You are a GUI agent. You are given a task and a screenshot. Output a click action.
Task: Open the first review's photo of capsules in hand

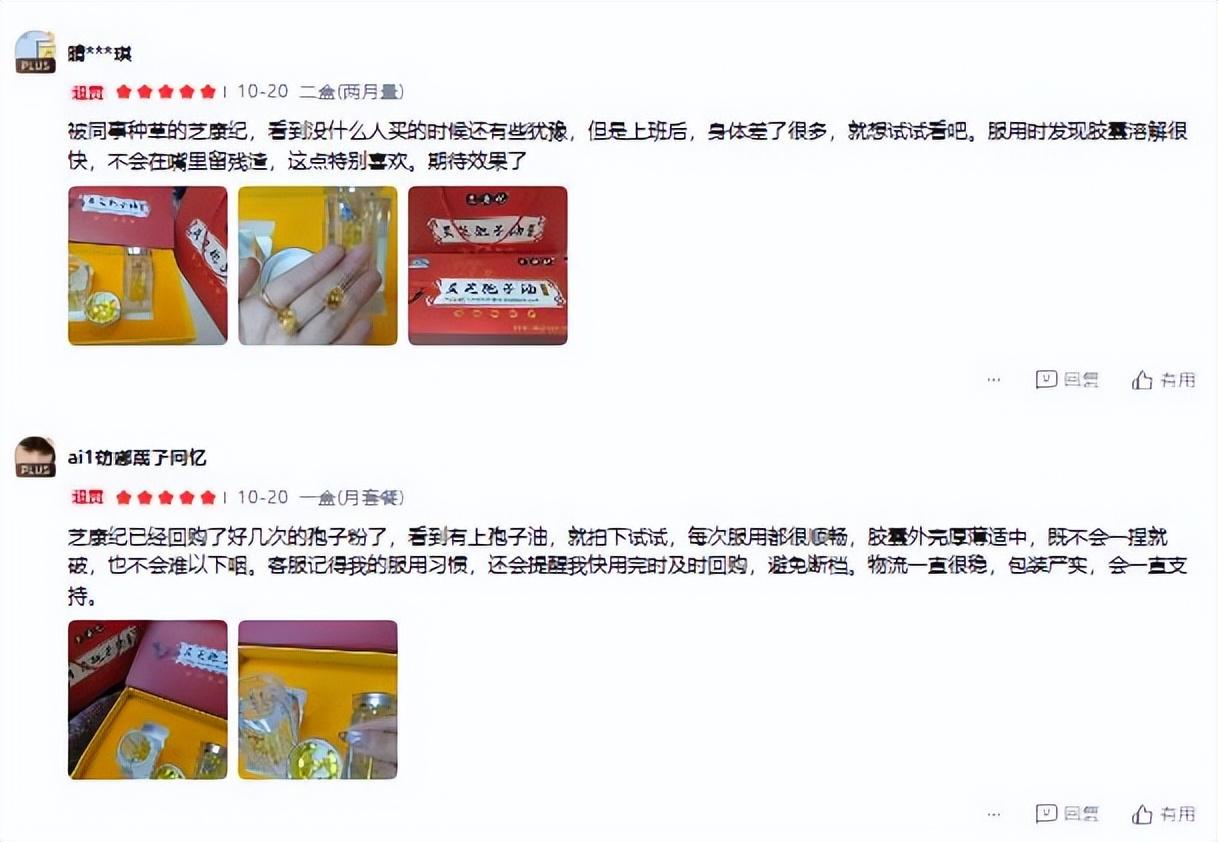click(317, 265)
